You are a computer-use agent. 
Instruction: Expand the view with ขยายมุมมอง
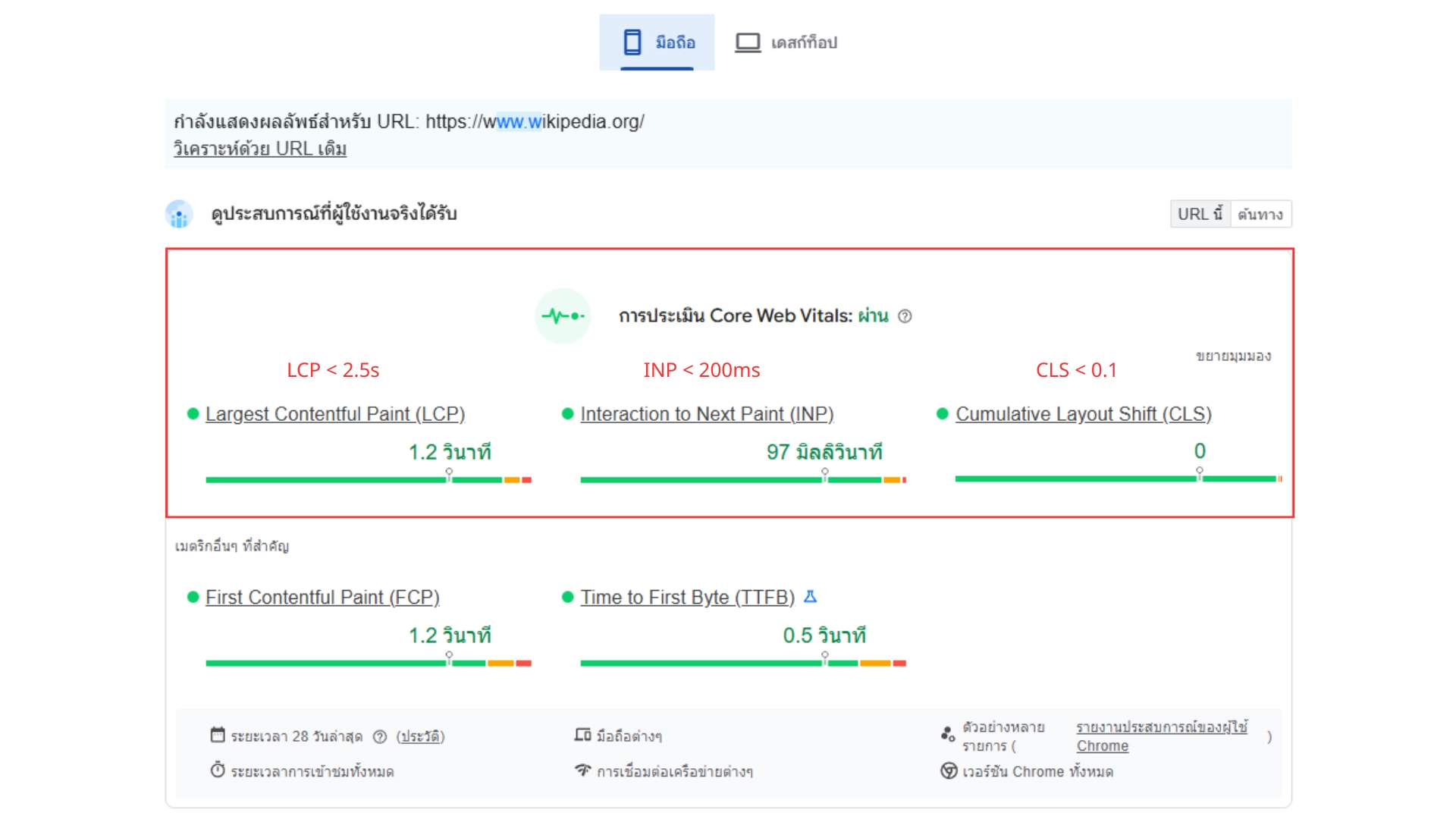point(1233,356)
